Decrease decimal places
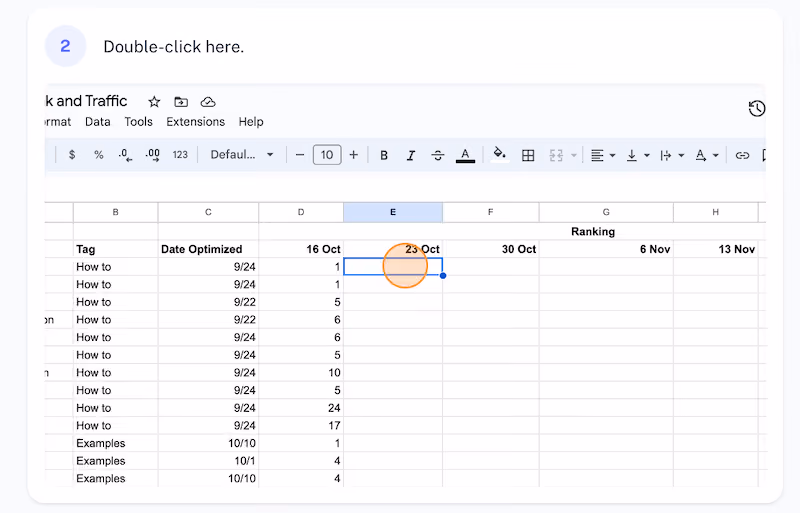The width and height of the screenshot is (800, 513). pos(126,155)
